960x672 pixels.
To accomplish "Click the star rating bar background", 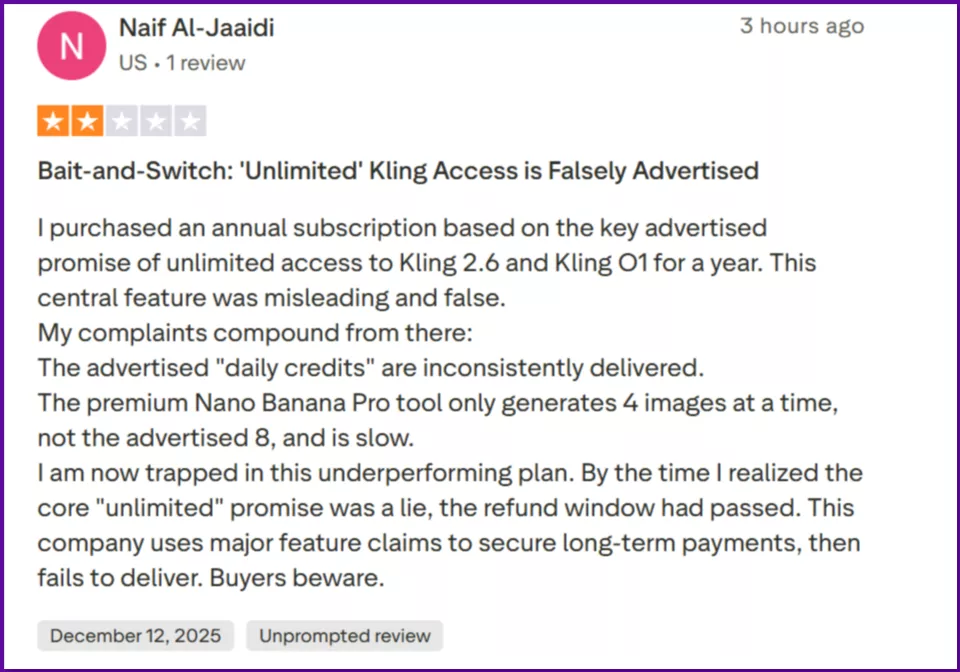I will point(121,120).
